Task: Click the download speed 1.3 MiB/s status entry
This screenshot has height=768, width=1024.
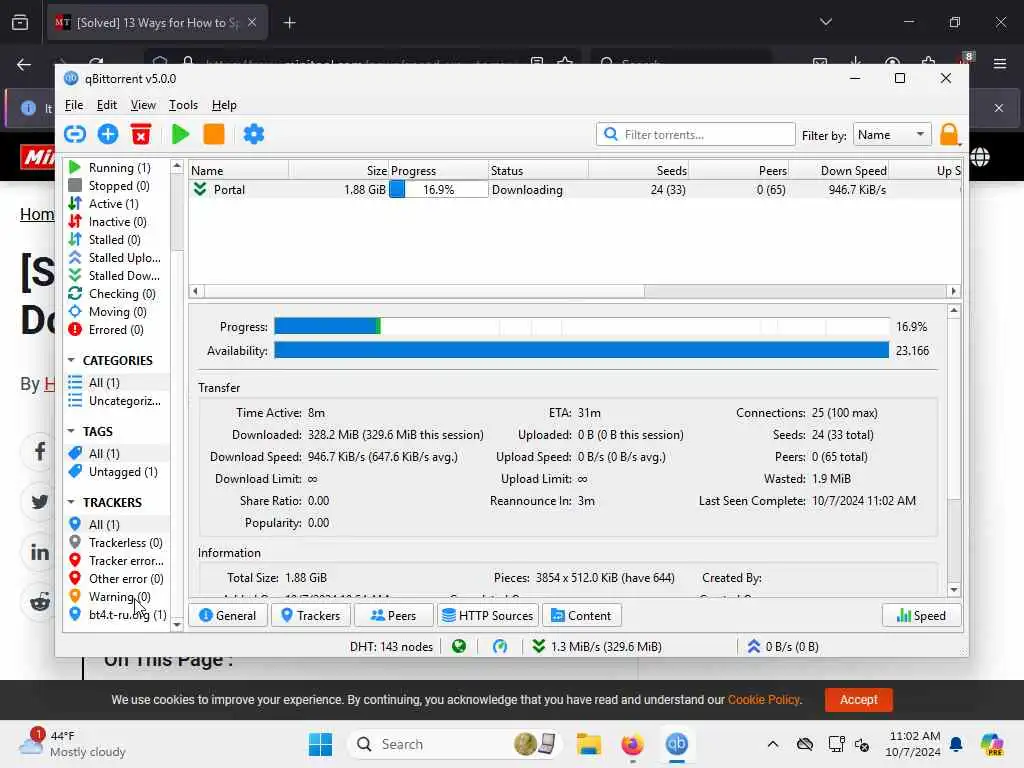Action: click(598, 647)
